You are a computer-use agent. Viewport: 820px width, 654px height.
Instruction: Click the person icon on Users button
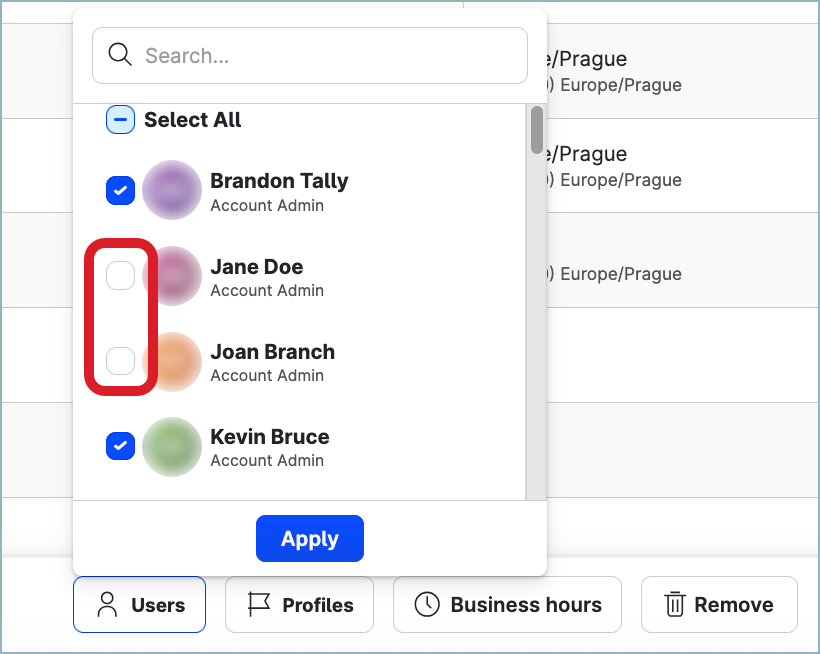[x=107, y=604]
